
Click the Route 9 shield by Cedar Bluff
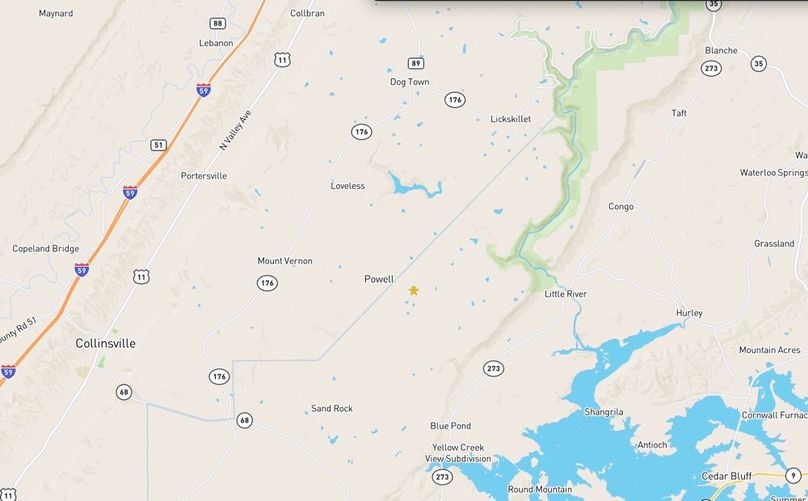click(794, 476)
